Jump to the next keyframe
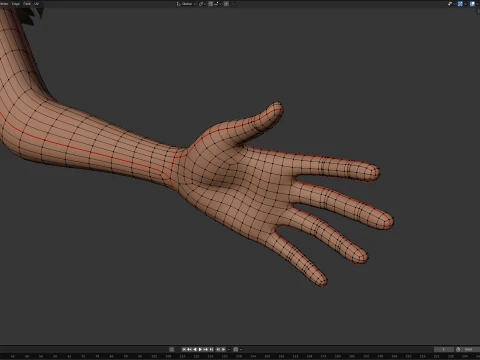 206,349
